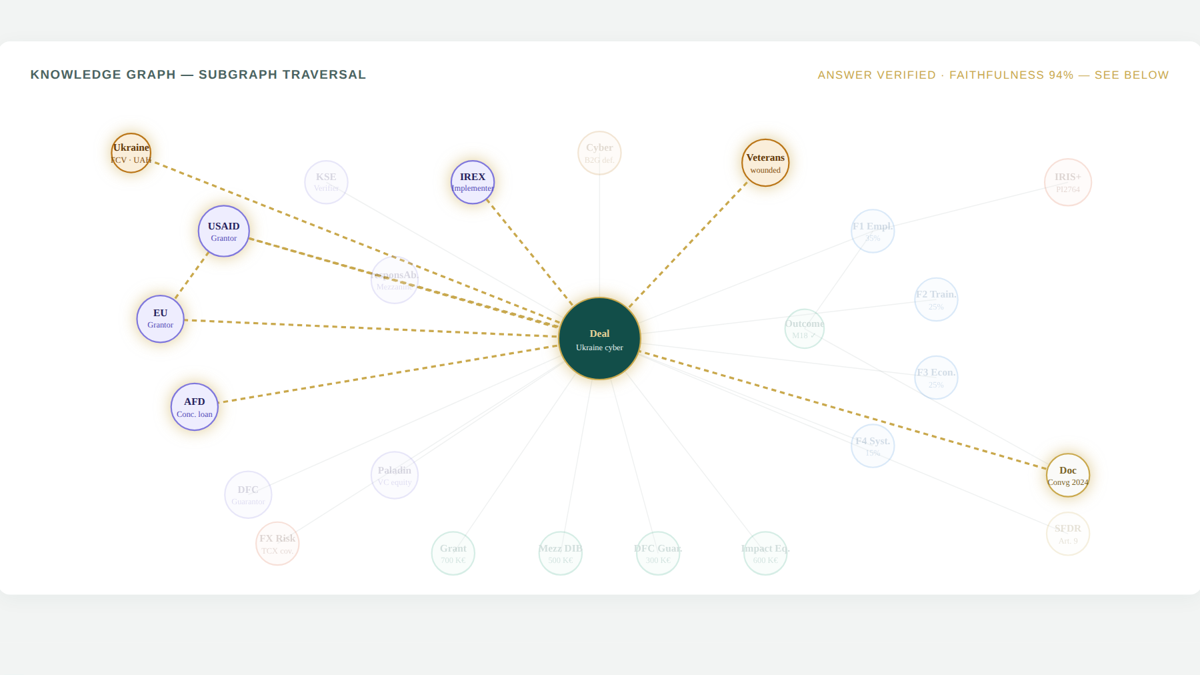The image size is (1200, 675).
Task: Click the Ukraine ICV UAH node
Action: coord(131,153)
